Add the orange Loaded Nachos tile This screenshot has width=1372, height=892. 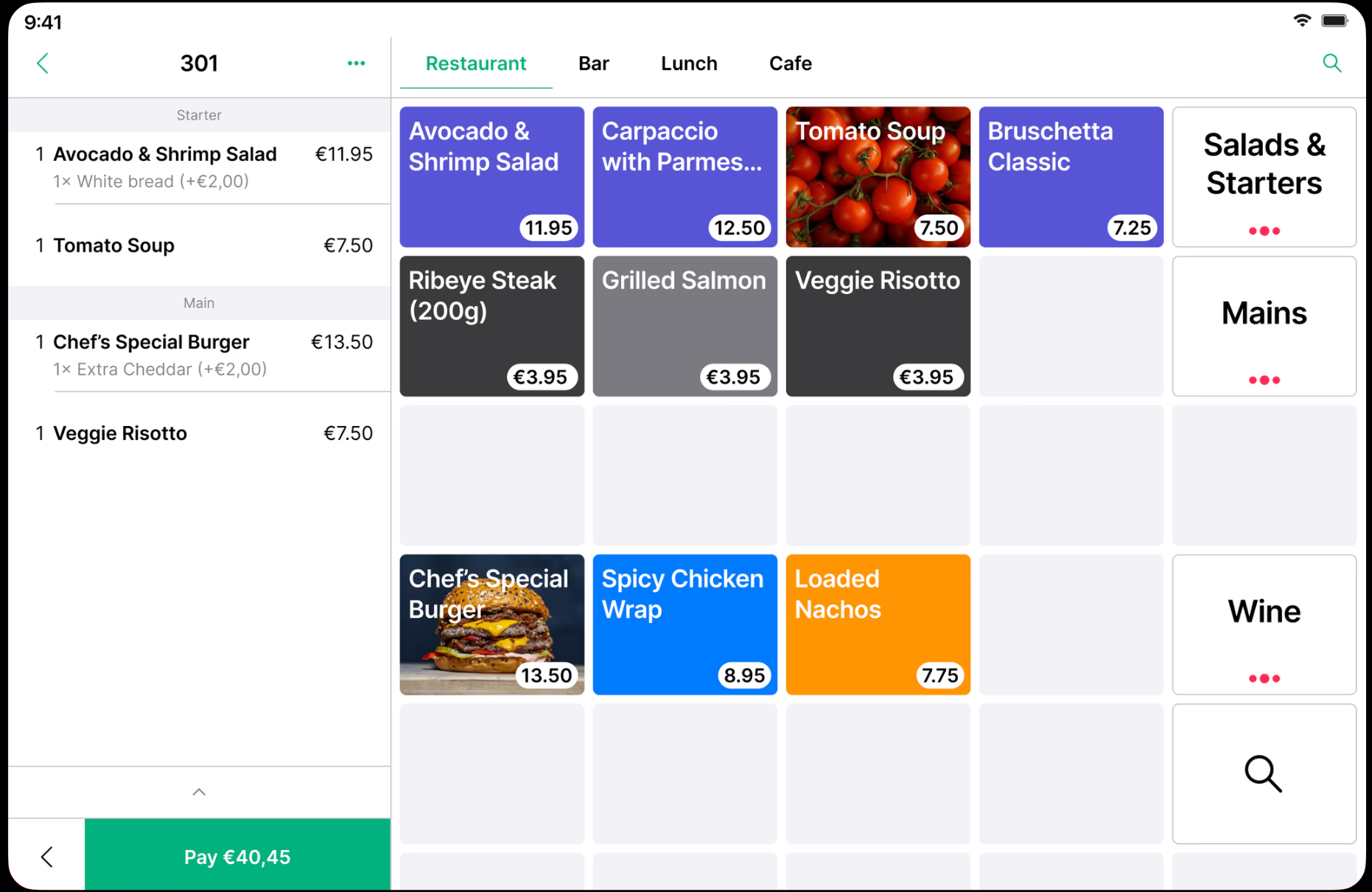point(878,624)
